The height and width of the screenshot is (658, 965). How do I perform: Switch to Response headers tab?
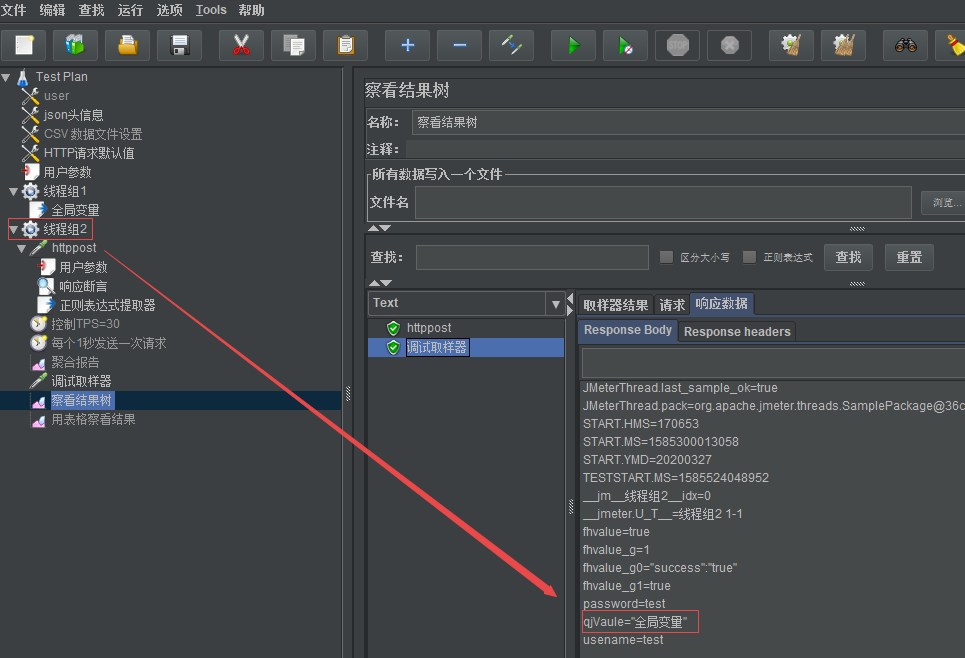coord(737,332)
